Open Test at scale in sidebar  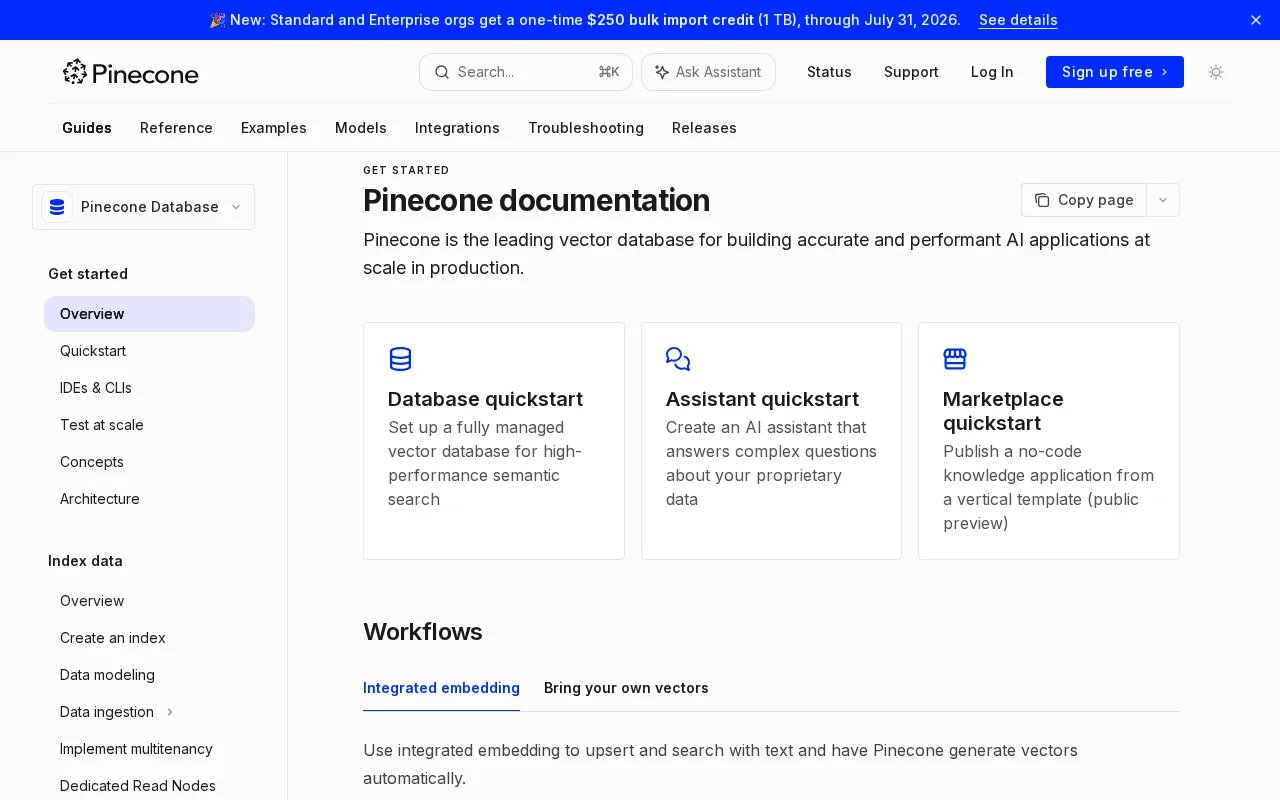coord(149,425)
